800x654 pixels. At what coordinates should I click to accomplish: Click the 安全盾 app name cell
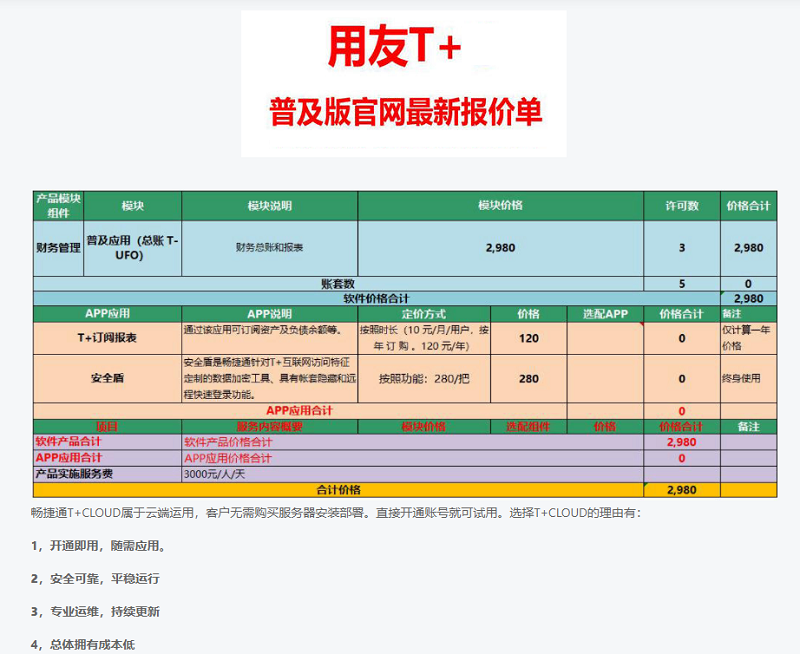tap(107, 379)
